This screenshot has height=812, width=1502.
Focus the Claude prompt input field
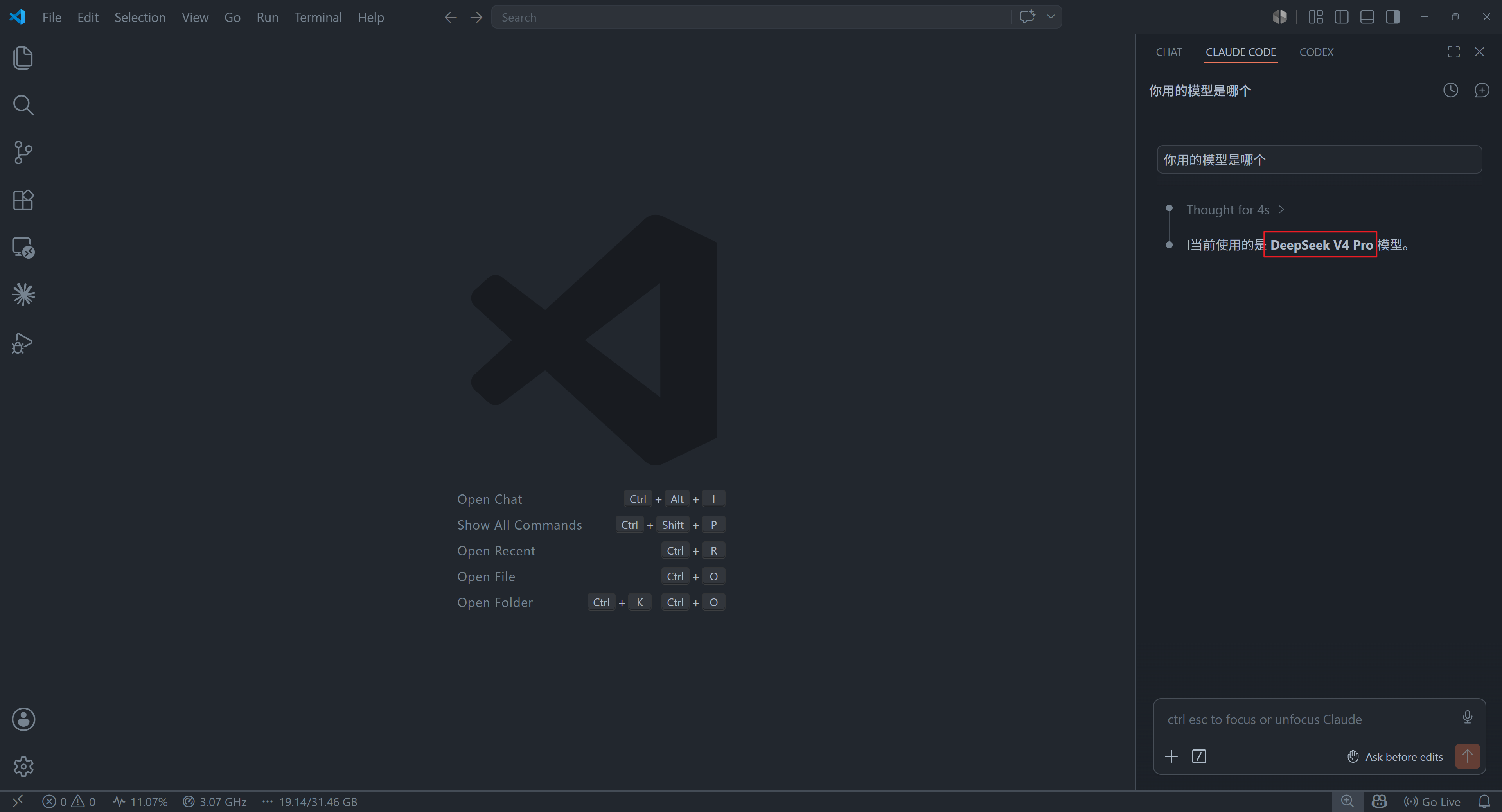point(1306,719)
